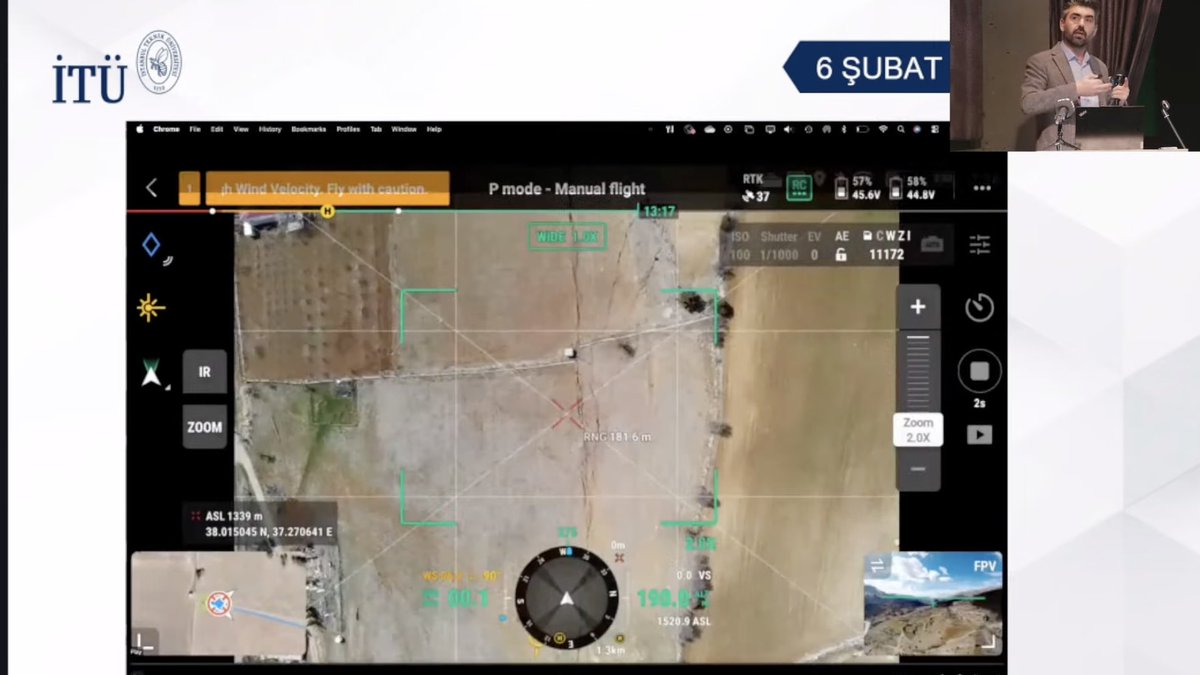The image size is (1200, 675).
Task: Open camera parameter sliders icon
Action: tap(980, 244)
